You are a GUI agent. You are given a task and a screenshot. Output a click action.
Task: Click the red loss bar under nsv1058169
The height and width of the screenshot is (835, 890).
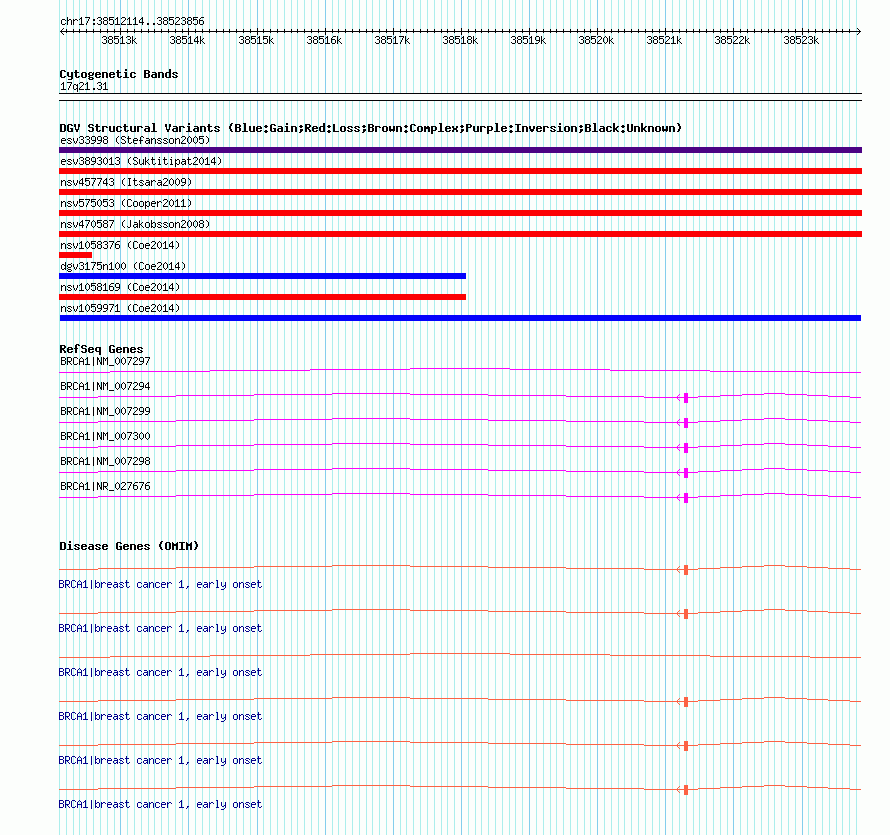(262, 297)
